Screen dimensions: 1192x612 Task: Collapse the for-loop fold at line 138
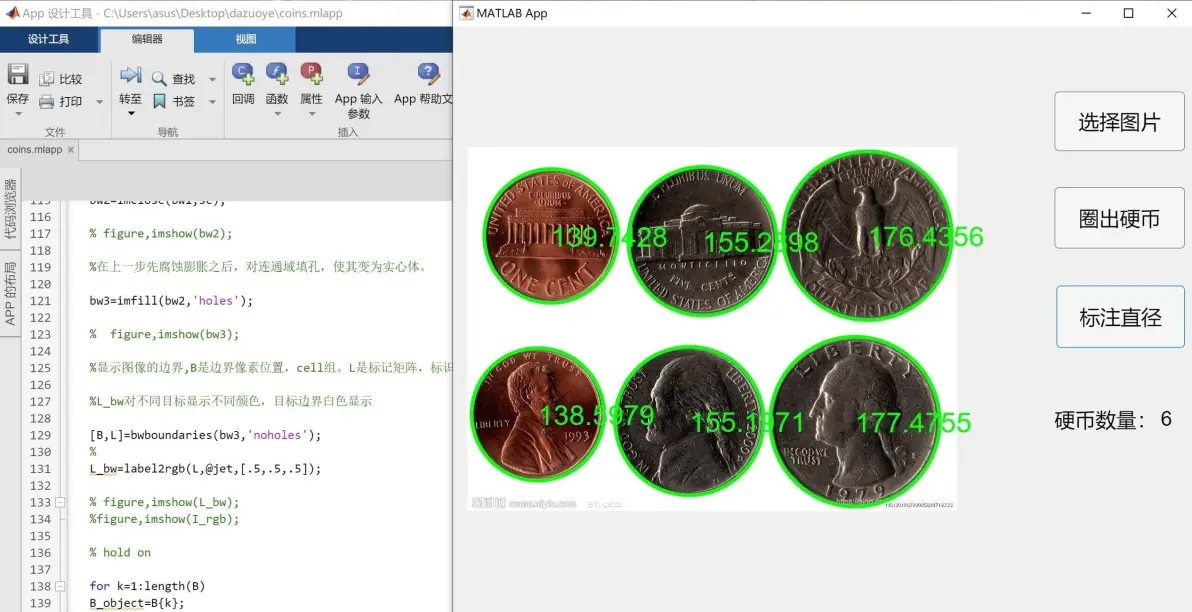tap(60, 586)
